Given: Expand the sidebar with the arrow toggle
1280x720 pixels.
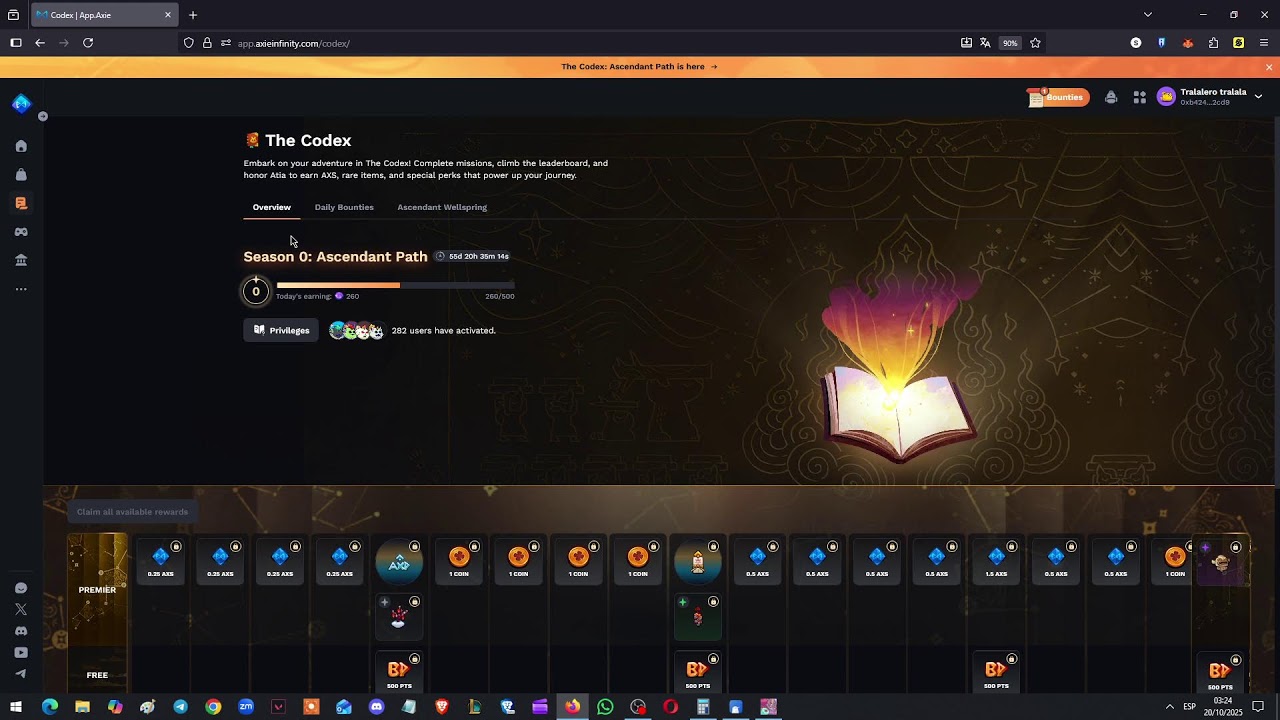Looking at the screenshot, I should (x=43, y=117).
